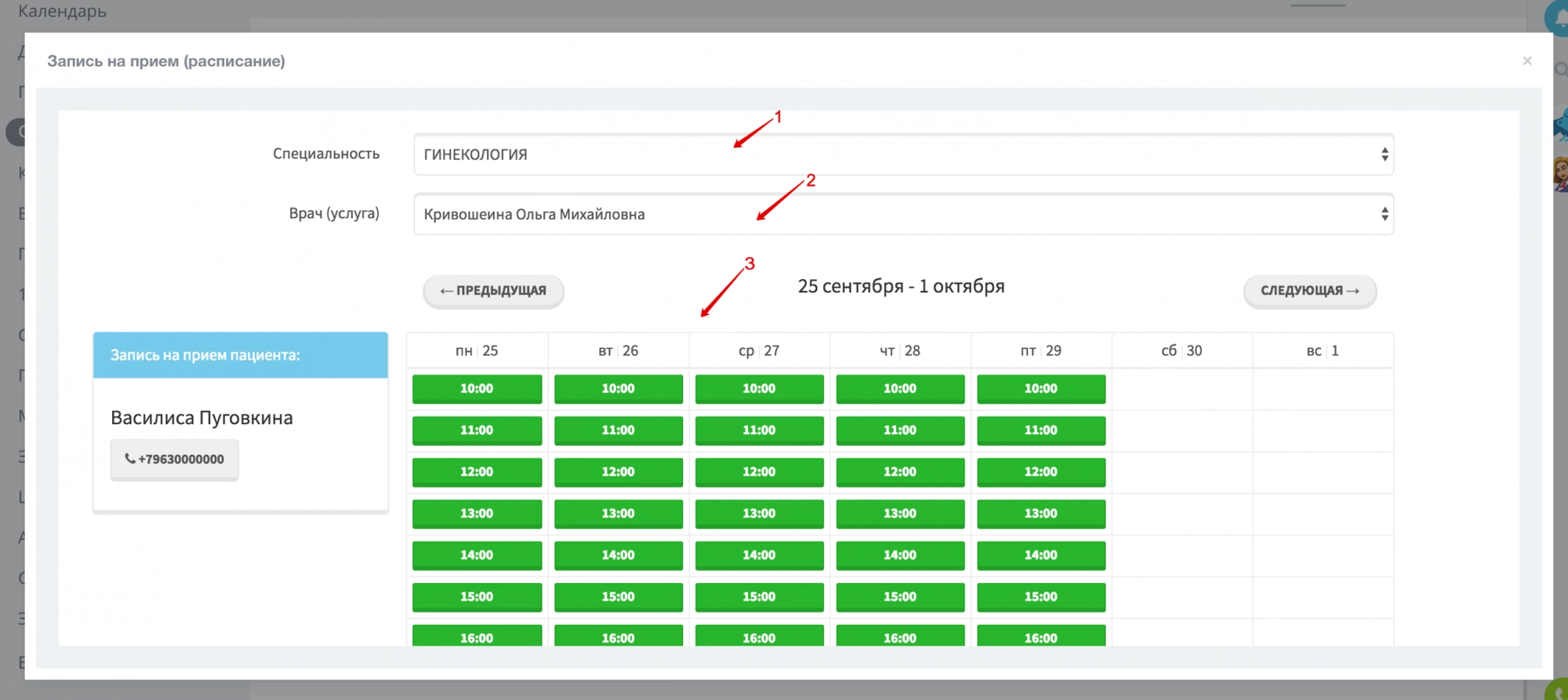The height and width of the screenshot is (700, 1568).
Task: Click the сб 30 column header
Action: click(1181, 350)
